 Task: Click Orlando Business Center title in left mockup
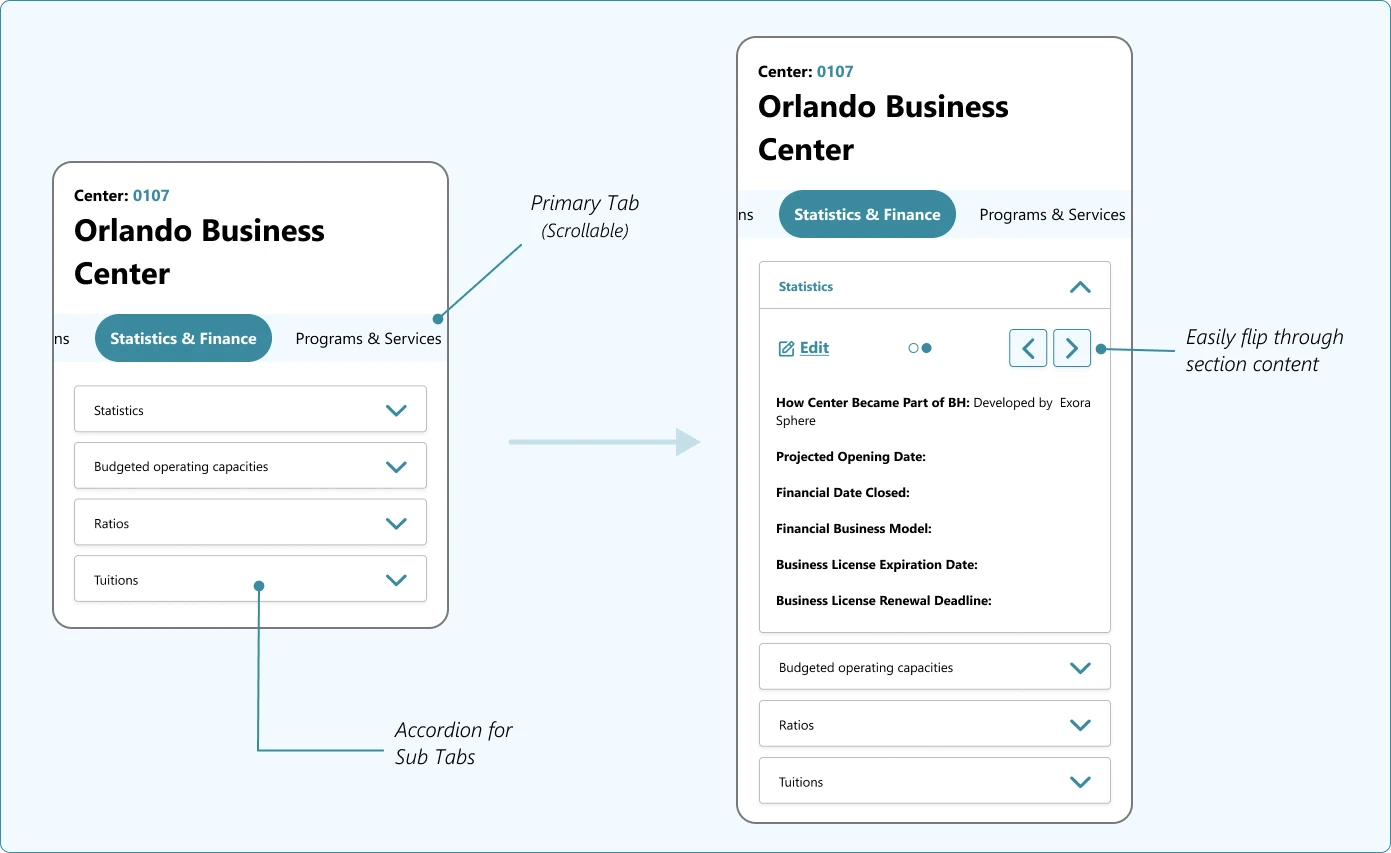[x=199, y=252]
